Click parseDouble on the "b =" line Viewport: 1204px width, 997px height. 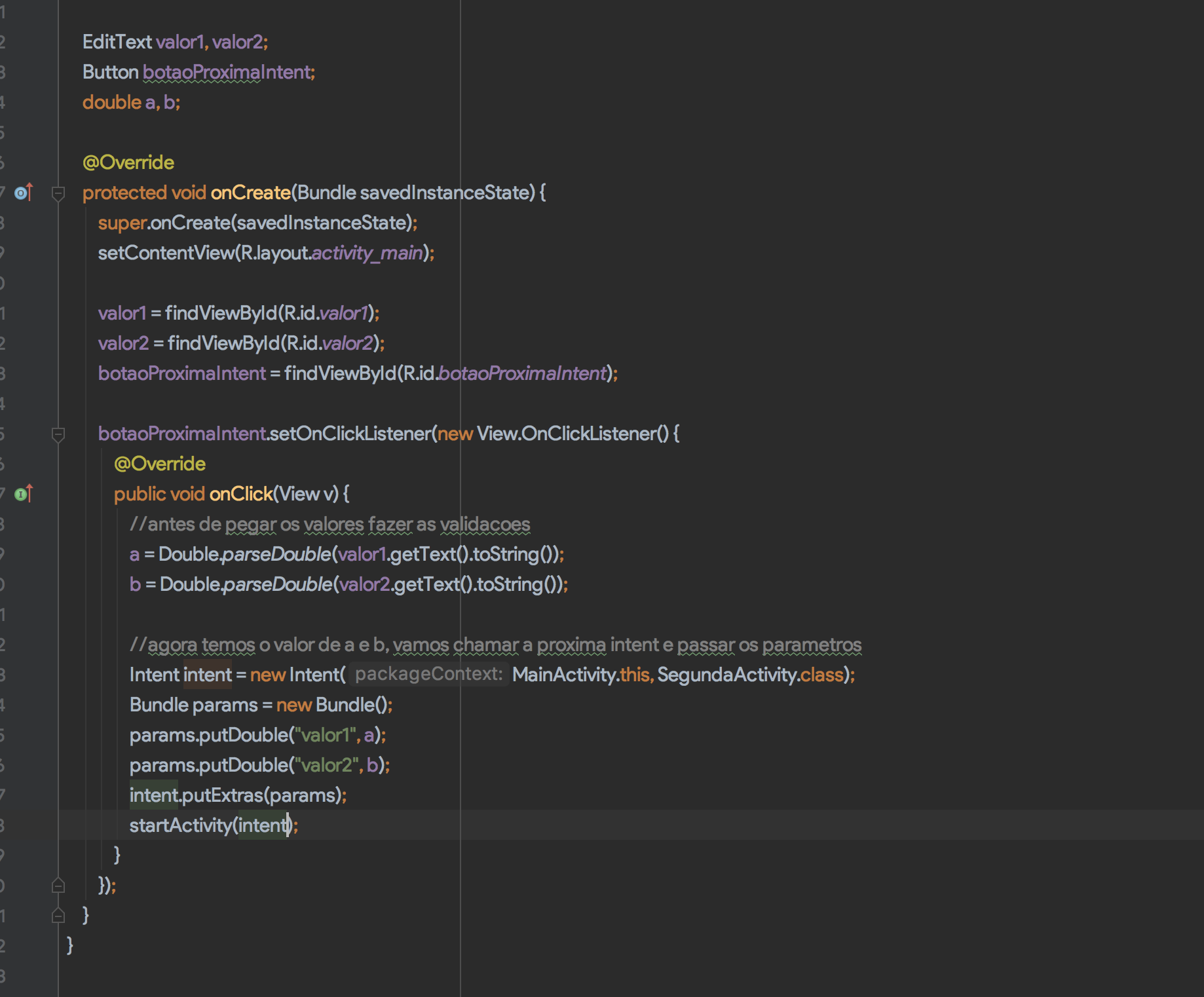(278, 584)
